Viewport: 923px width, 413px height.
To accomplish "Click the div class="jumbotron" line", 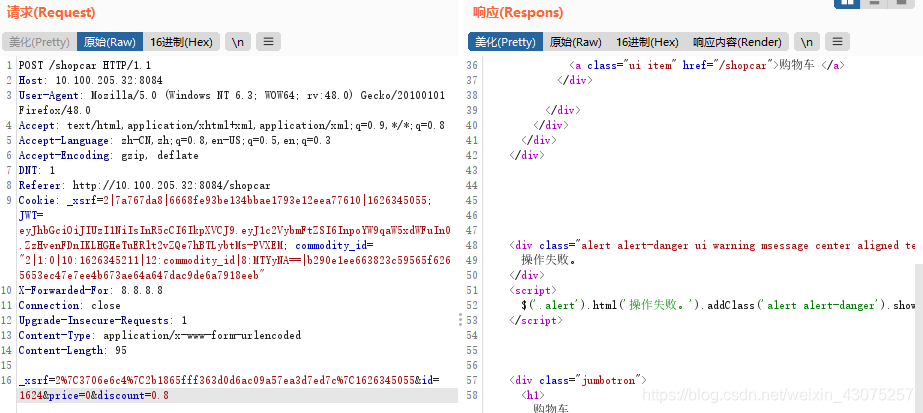I will (x=578, y=381).
